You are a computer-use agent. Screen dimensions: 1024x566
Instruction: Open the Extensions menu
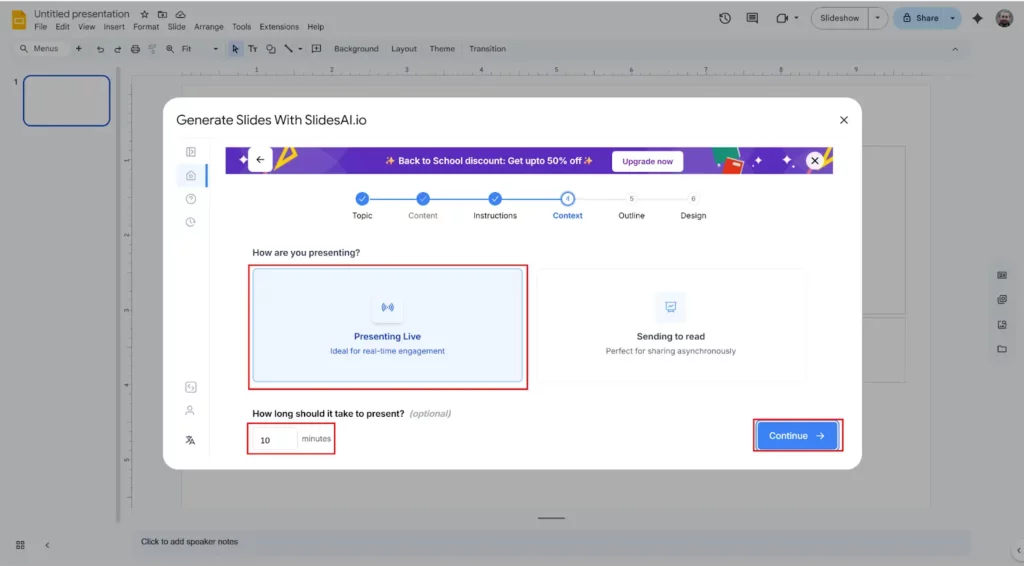click(279, 27)
